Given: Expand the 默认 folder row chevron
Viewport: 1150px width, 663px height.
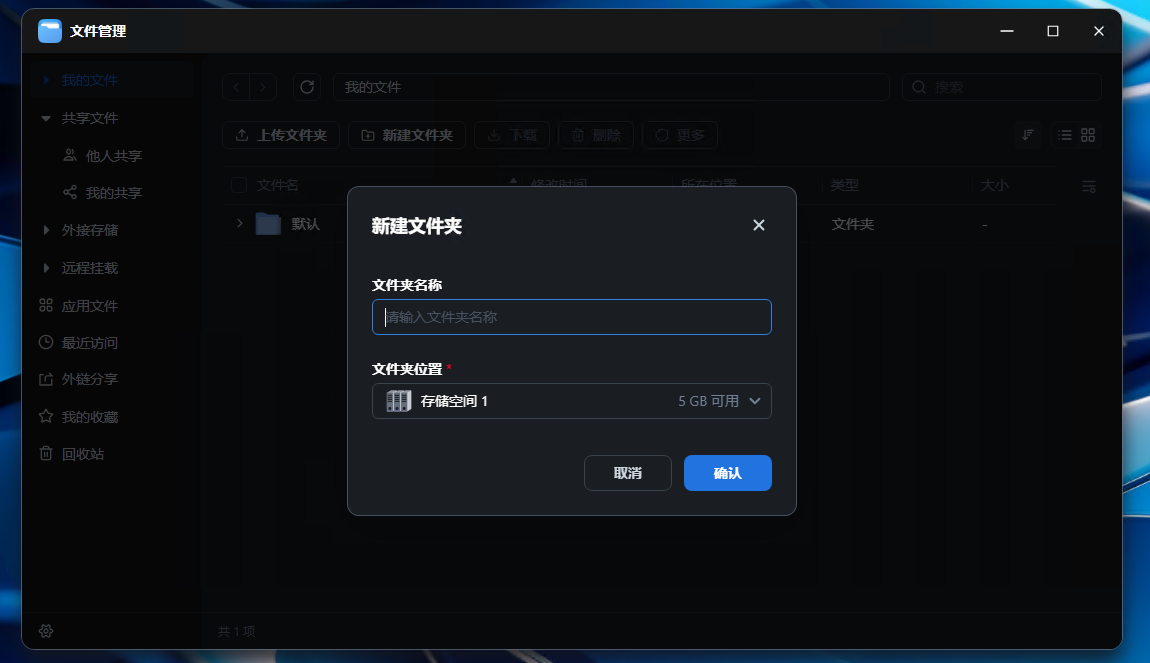Looking at the screenshot, I should coord(239,223).
